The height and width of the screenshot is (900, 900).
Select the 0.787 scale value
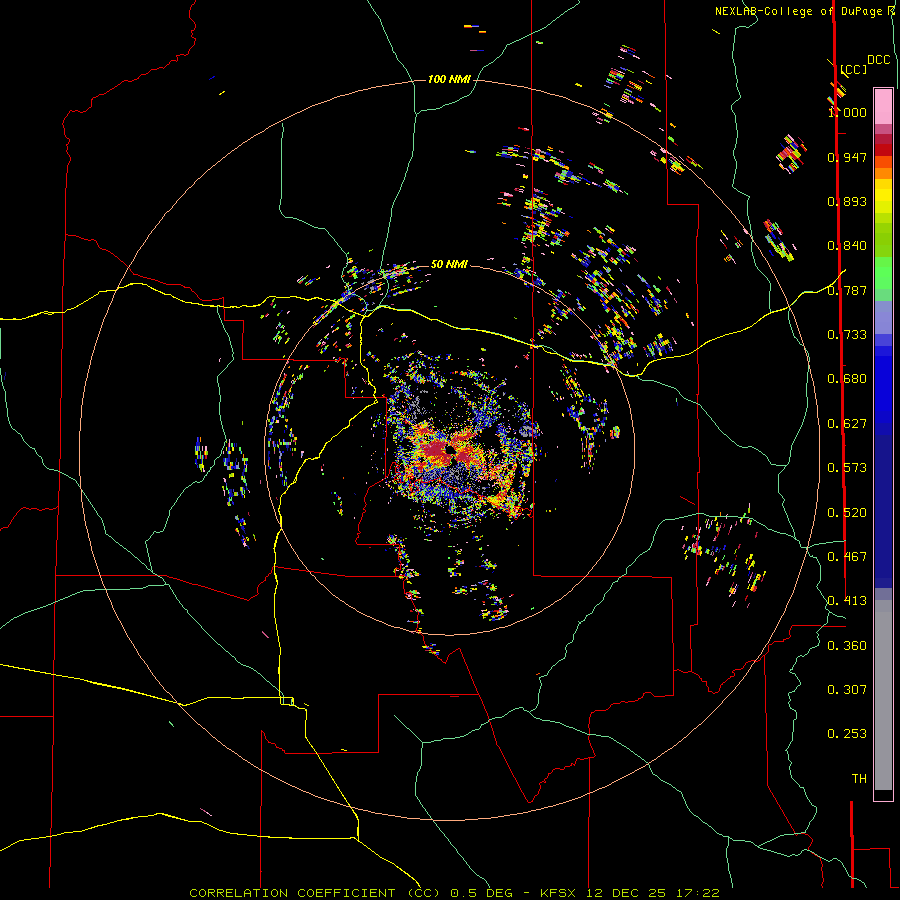tap(847, 290)
